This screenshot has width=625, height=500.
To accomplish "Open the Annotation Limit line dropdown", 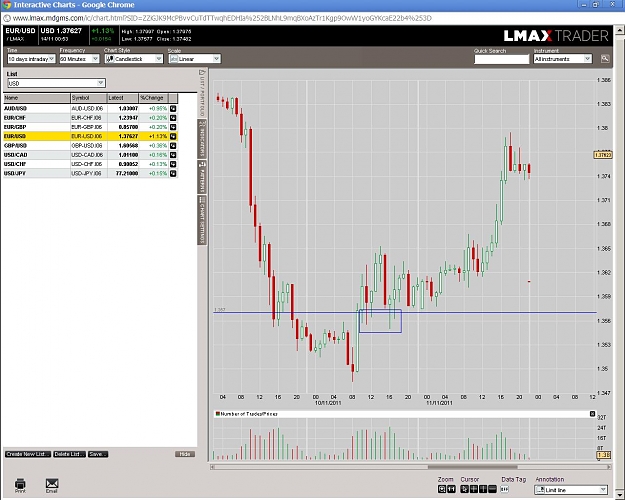I will tap(571, 490).
